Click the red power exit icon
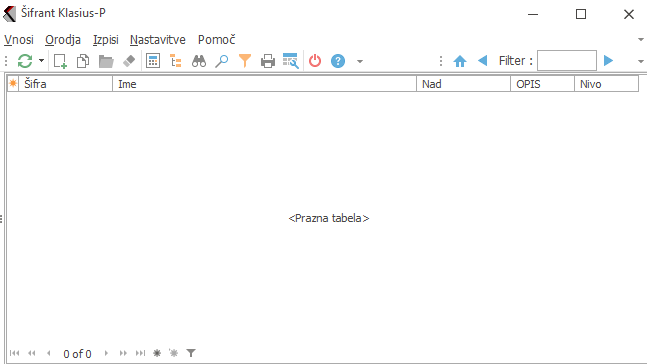 [315, 61]
